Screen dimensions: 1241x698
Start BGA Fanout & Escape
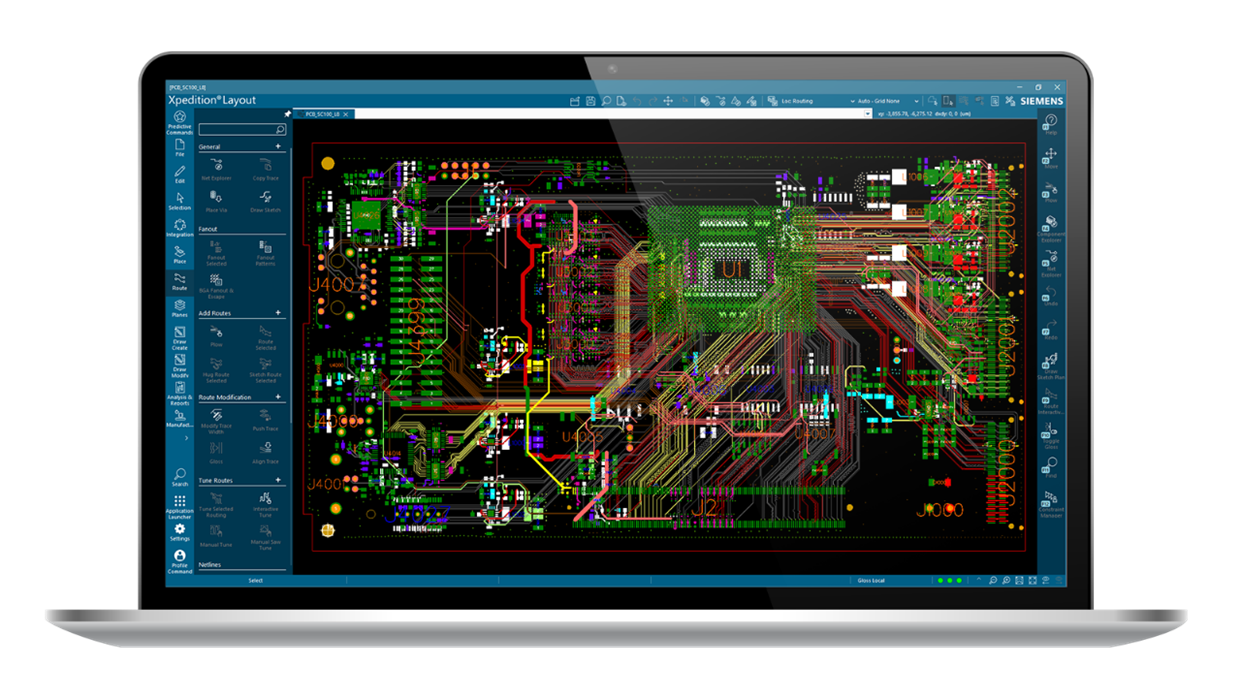point(214,285)
